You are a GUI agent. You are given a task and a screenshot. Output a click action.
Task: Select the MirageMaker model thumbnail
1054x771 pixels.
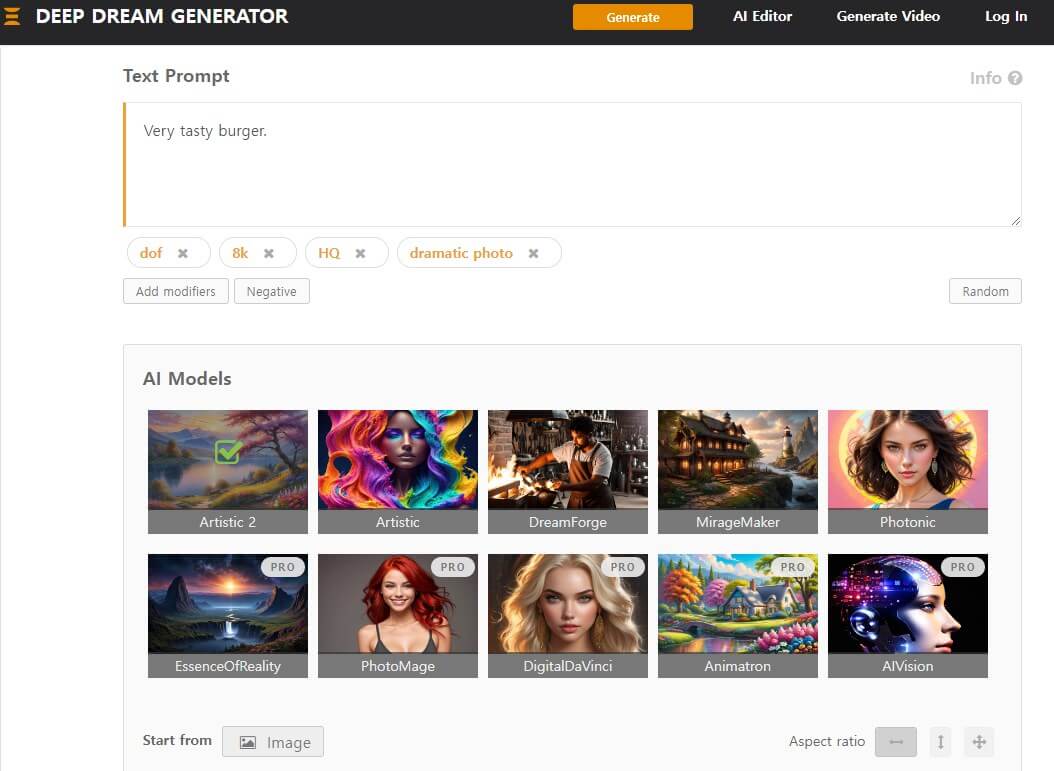click(738, 471)
